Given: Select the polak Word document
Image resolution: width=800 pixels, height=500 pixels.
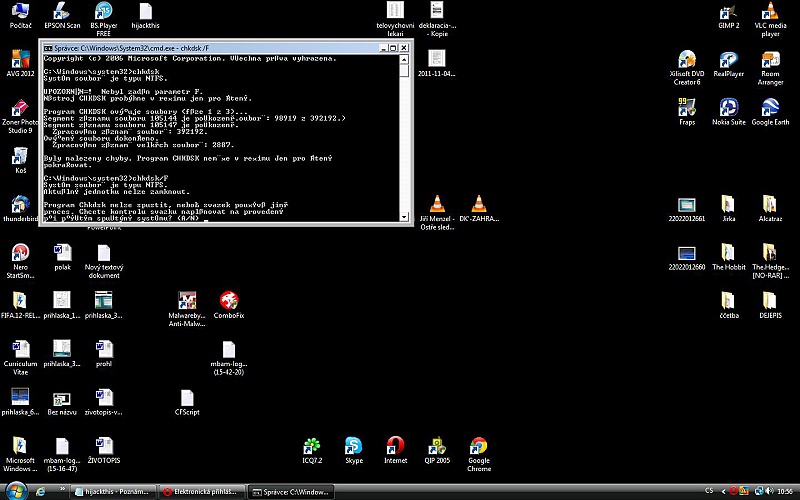Looking at the screenshot, I should coord(62,257).
